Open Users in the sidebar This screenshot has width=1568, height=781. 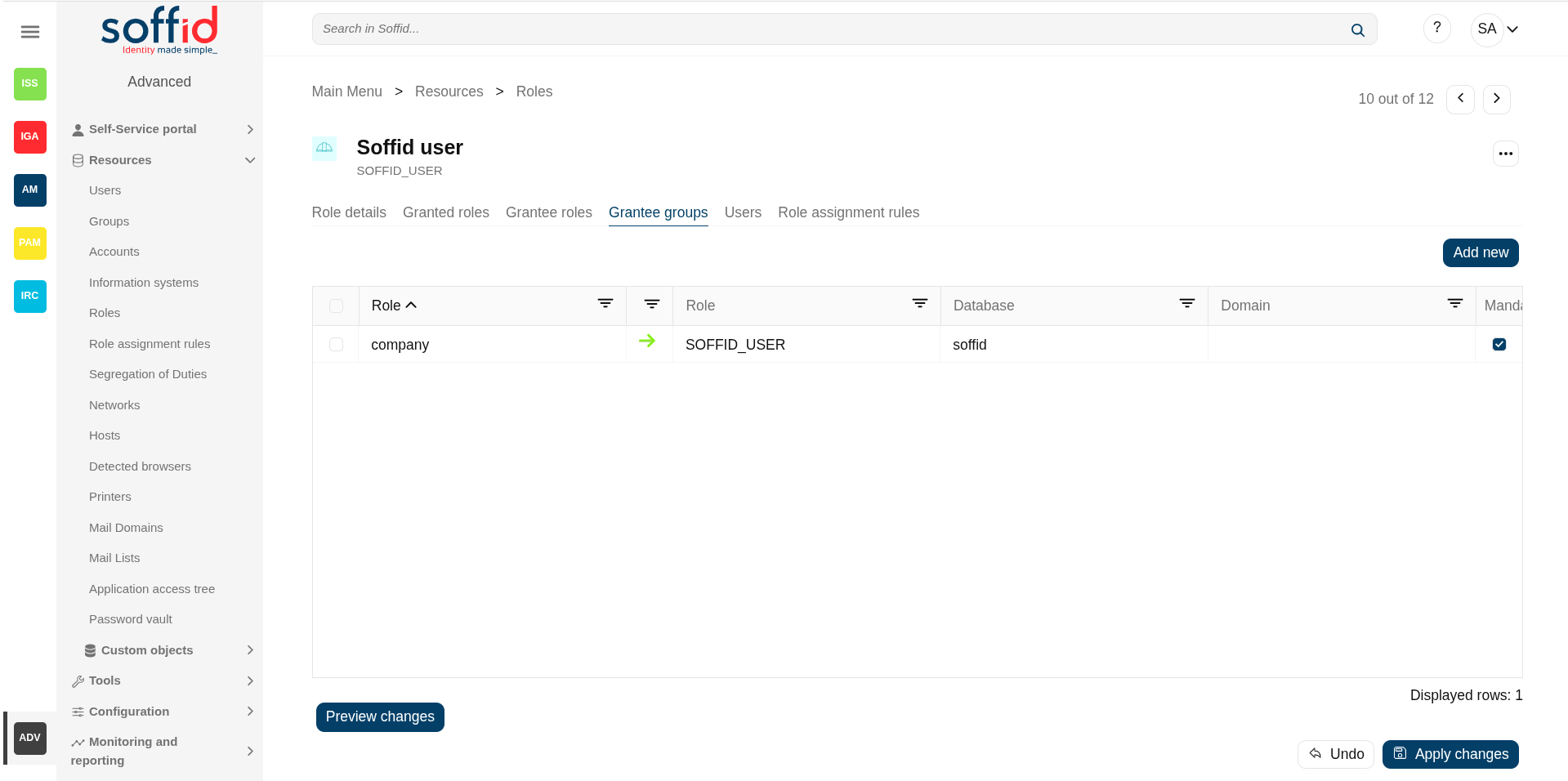105,190
